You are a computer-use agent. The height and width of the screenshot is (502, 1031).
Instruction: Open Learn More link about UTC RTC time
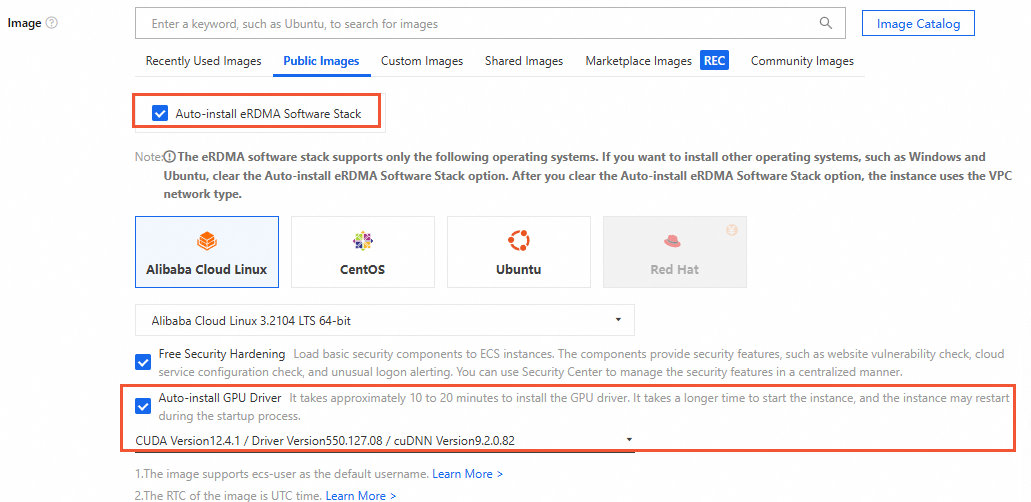click(x=361, y=495)
